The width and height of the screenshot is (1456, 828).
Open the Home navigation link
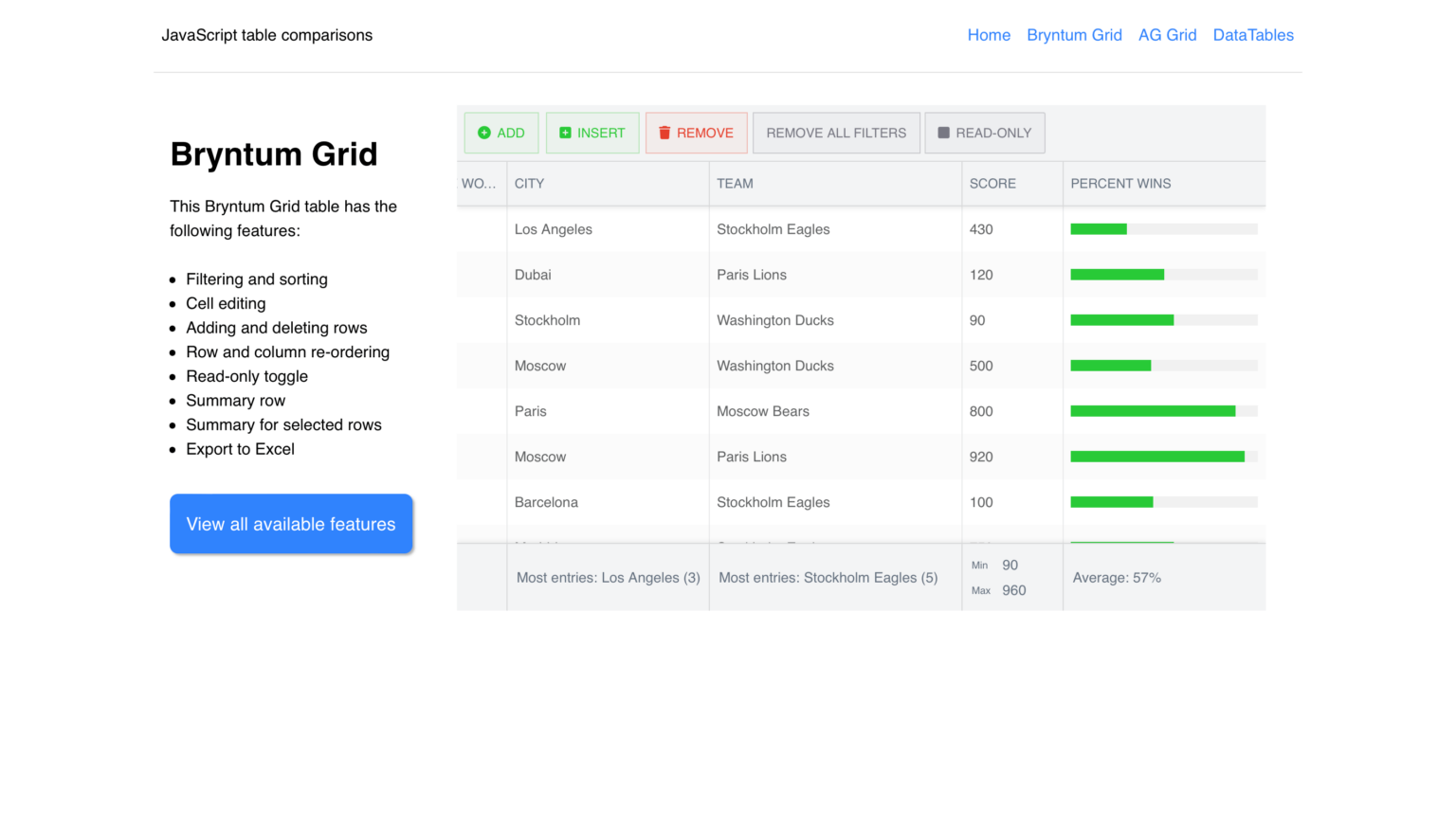point(989,35)
